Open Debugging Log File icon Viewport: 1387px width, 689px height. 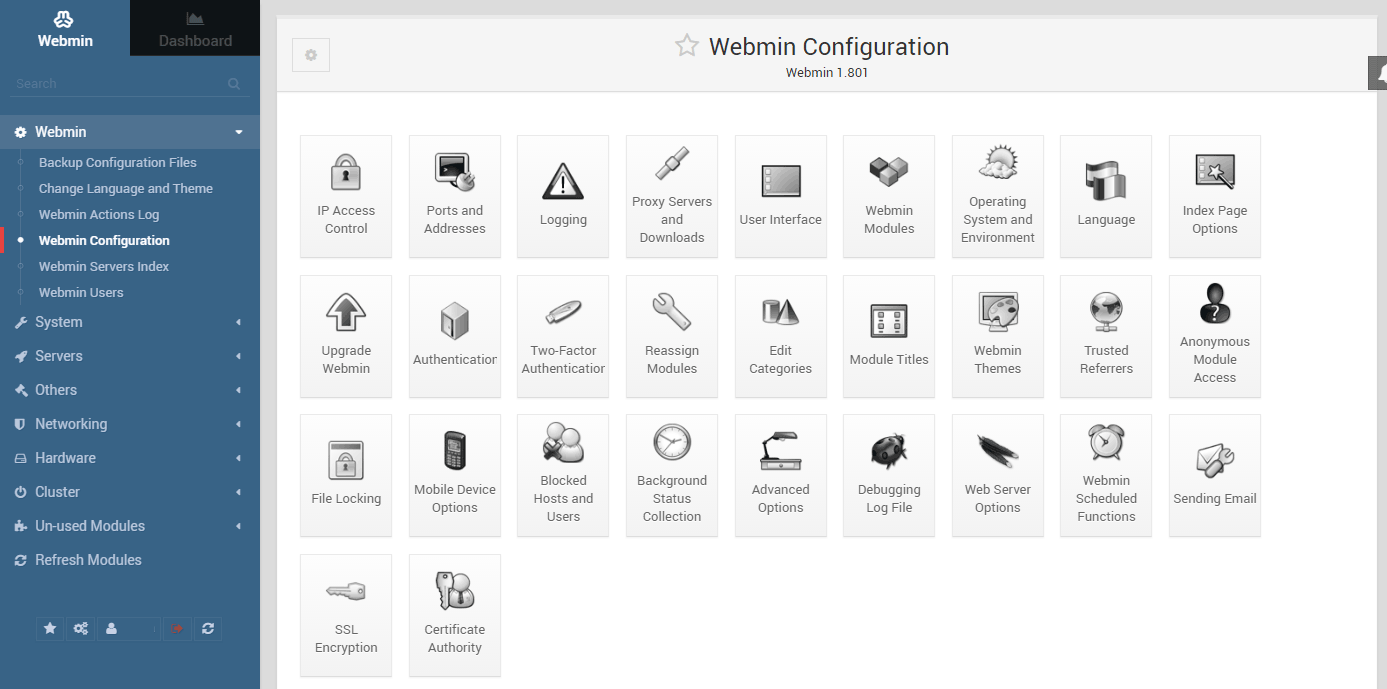click(889, 475)
